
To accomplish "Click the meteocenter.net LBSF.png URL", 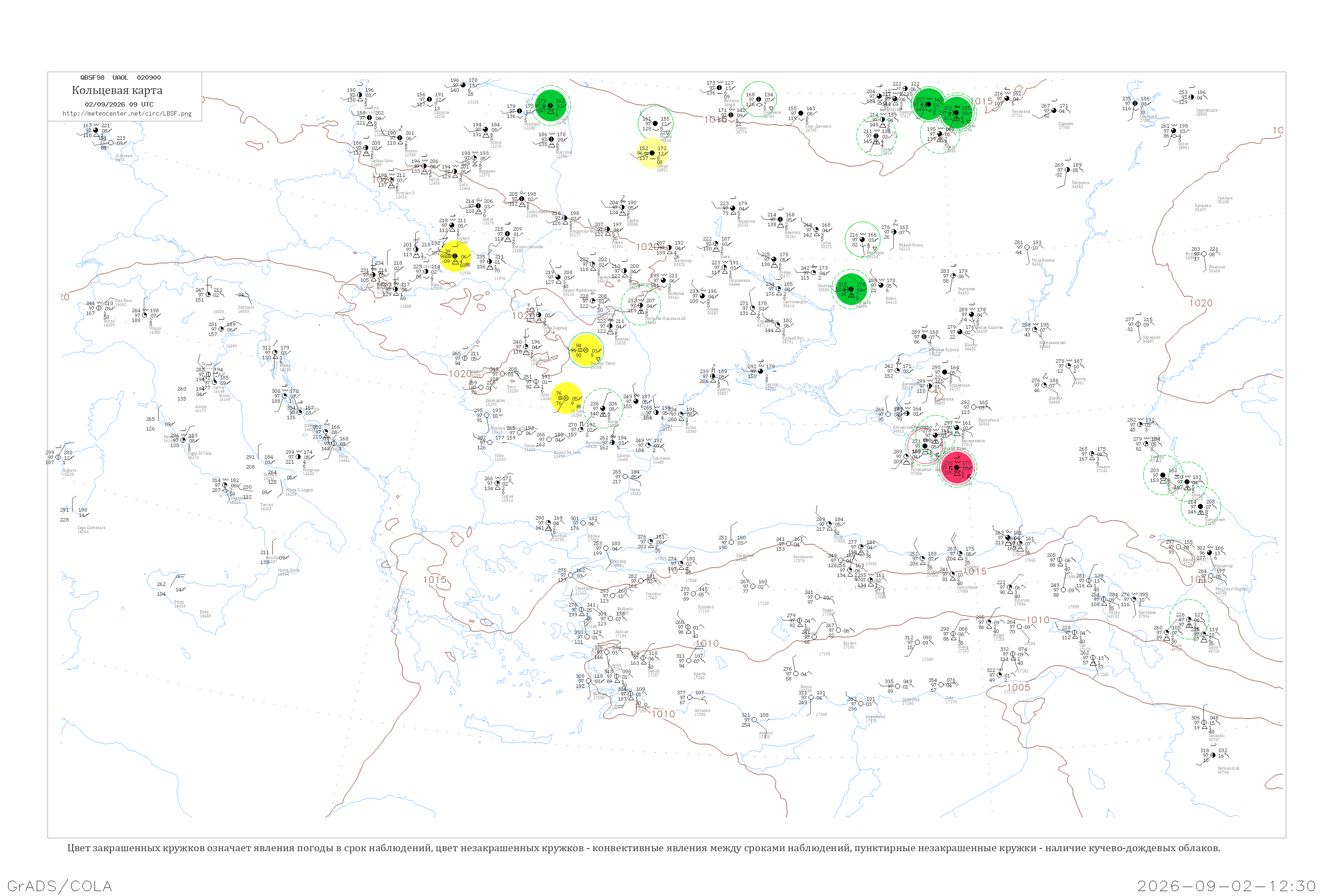I will [x=127, y=114].
